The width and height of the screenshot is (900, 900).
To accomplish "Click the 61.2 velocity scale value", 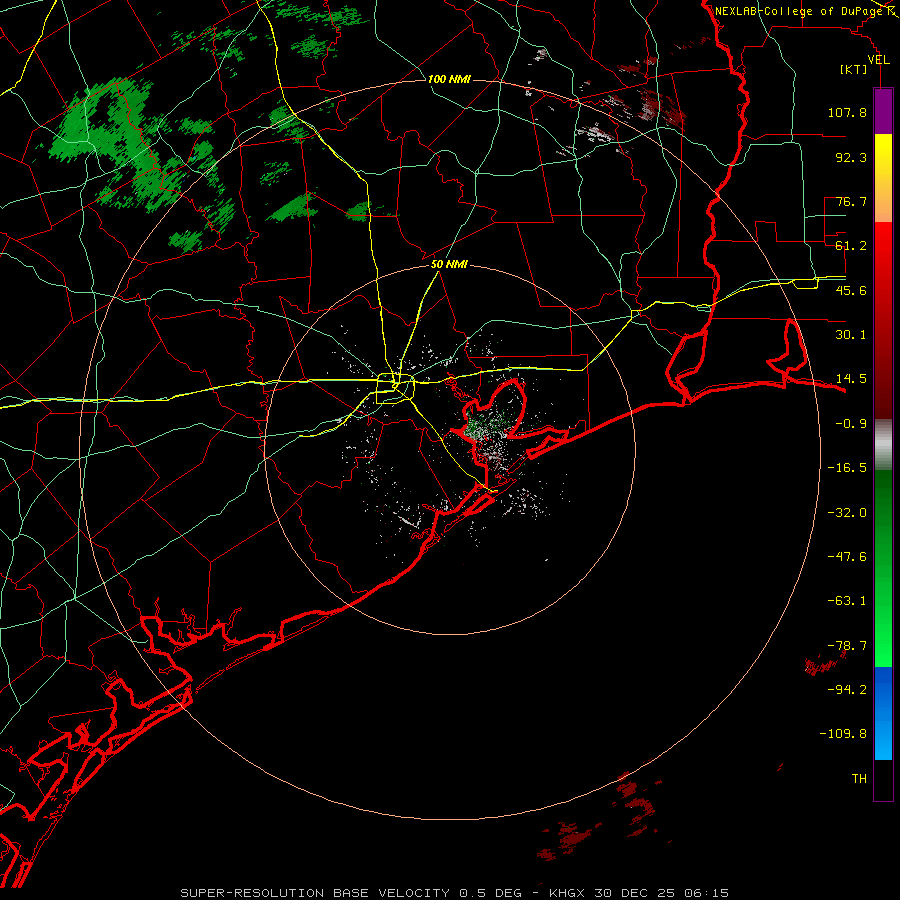I will pos(851,246).
